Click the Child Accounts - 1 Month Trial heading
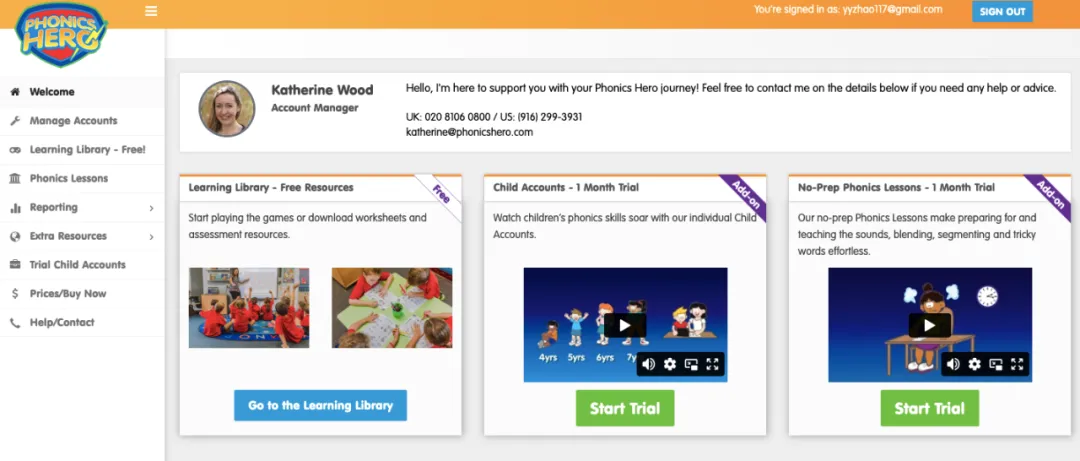 pyautogui.click(x=565, y=187)
